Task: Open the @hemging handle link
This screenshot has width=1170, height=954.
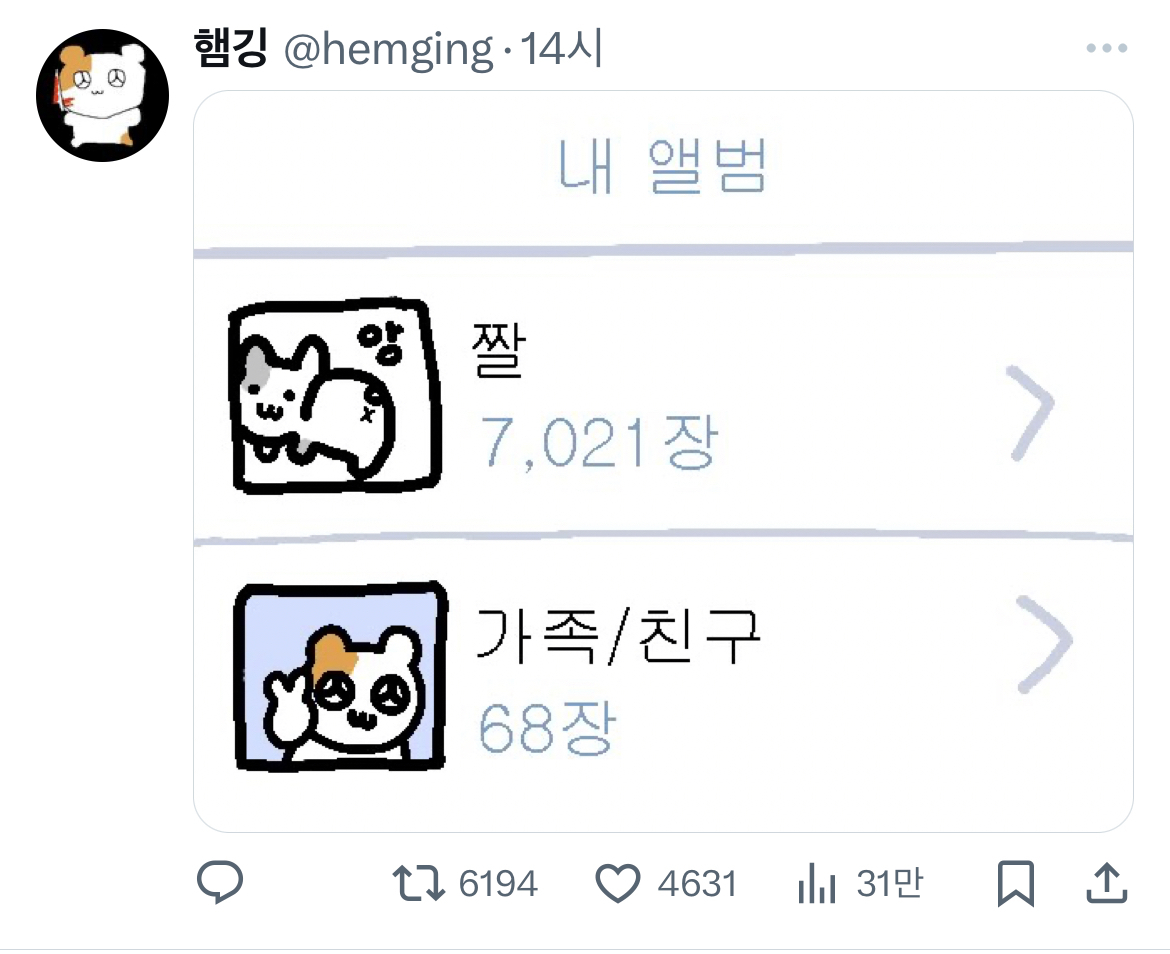Action: (x=389, y=51)
